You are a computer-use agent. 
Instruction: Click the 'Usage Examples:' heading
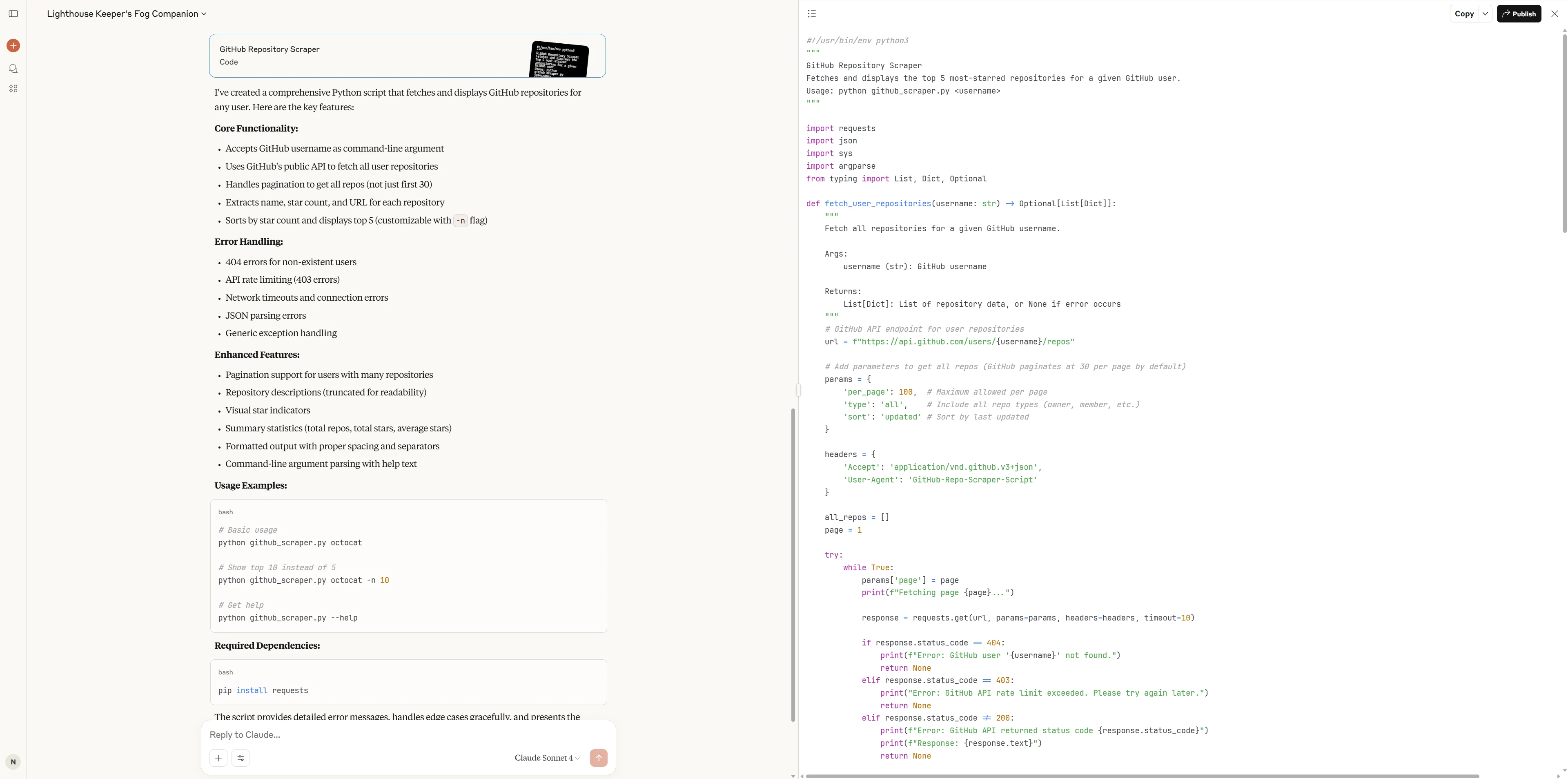tap(250, 485)
